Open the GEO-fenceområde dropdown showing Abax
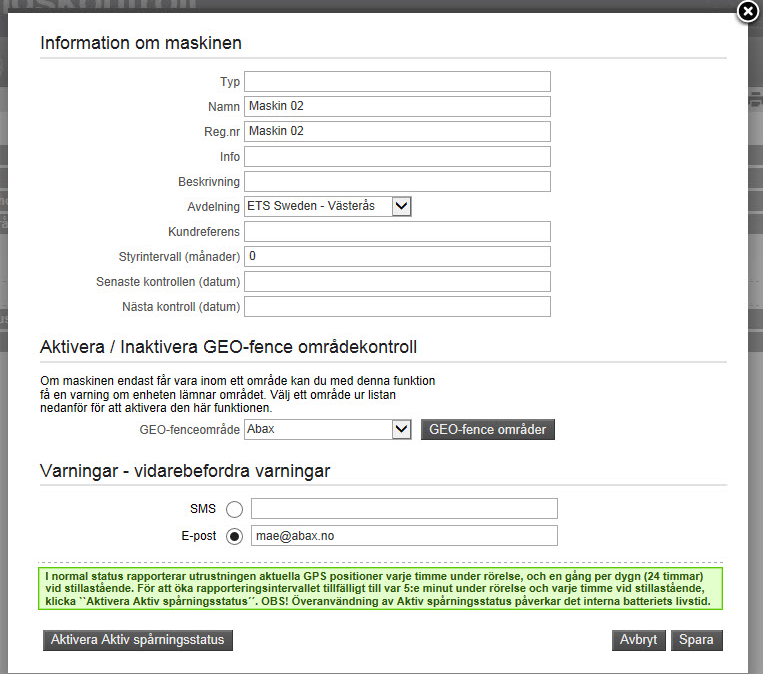This screenshot has width=763, height=674. point(327,429)
